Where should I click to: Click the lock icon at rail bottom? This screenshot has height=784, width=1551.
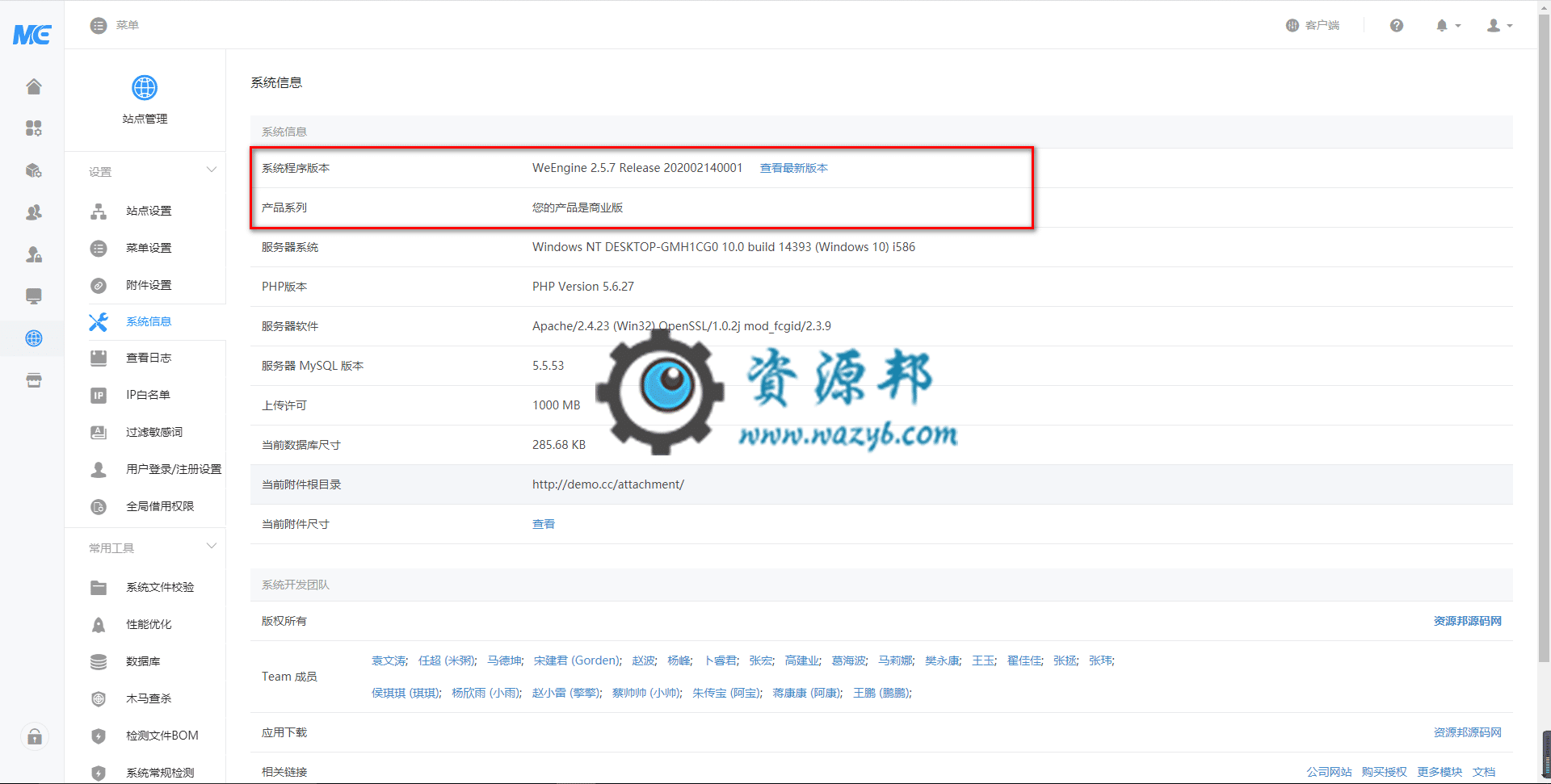click(x=35, y=736)
